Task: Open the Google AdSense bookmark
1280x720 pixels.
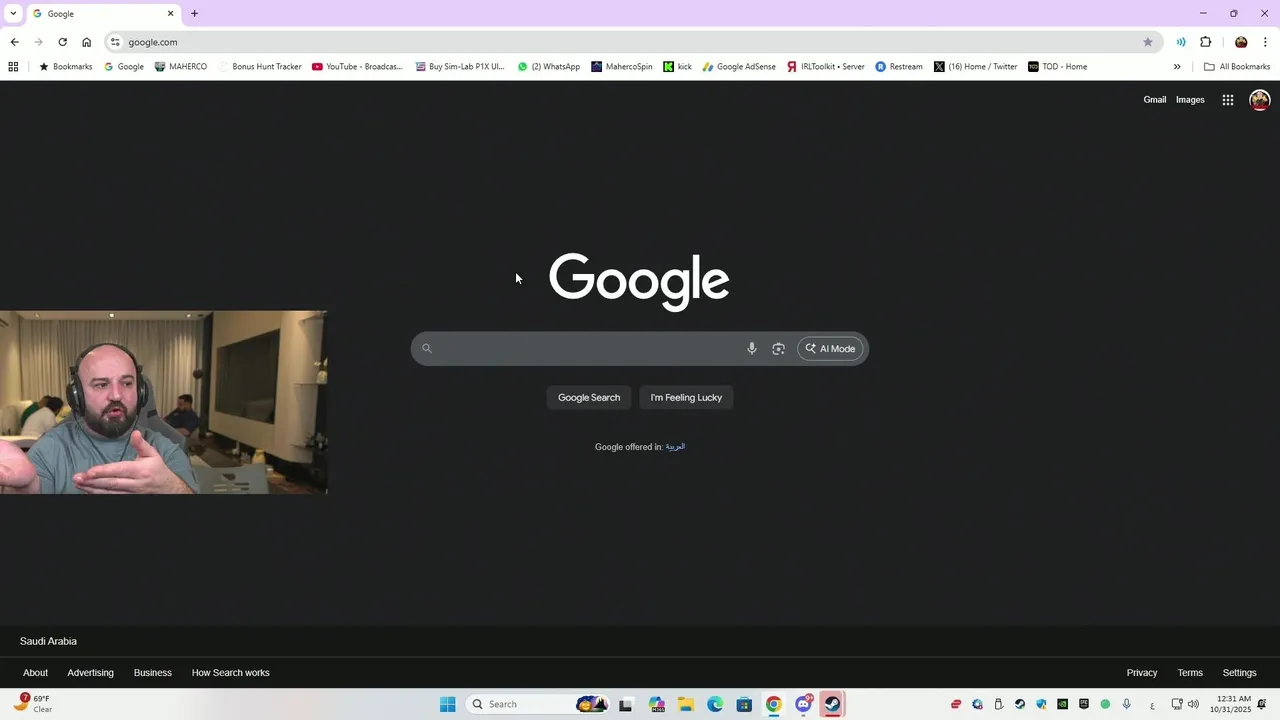Action: [x=739, y=67]
